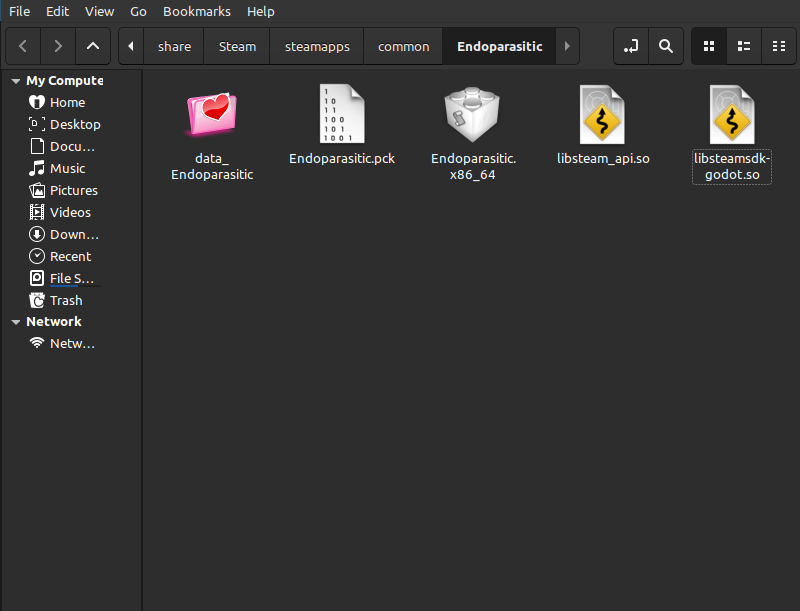Click Endoparasitic path bar segment
Viewport: 800px width, 611px height.
[499, 46]
